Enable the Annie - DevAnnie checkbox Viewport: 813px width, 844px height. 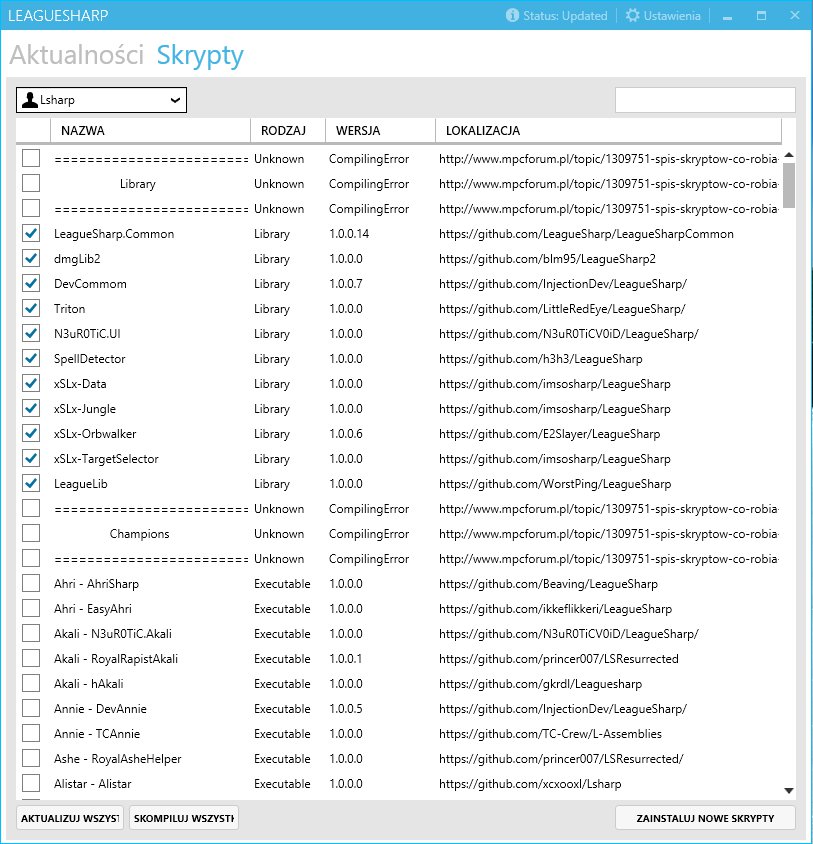coord(31,709)
